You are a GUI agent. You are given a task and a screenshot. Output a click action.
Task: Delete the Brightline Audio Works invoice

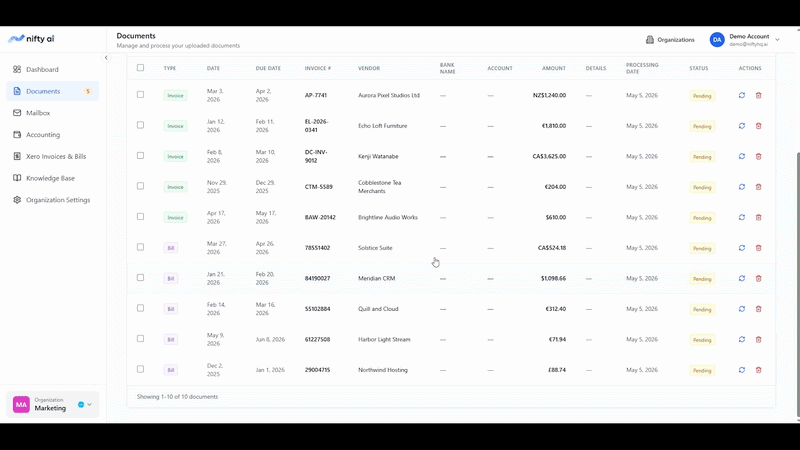coord(759,217)
